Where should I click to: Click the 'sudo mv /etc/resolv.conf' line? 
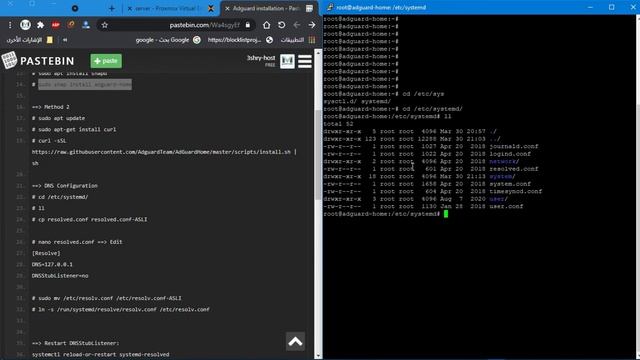(x=107, y=298)
